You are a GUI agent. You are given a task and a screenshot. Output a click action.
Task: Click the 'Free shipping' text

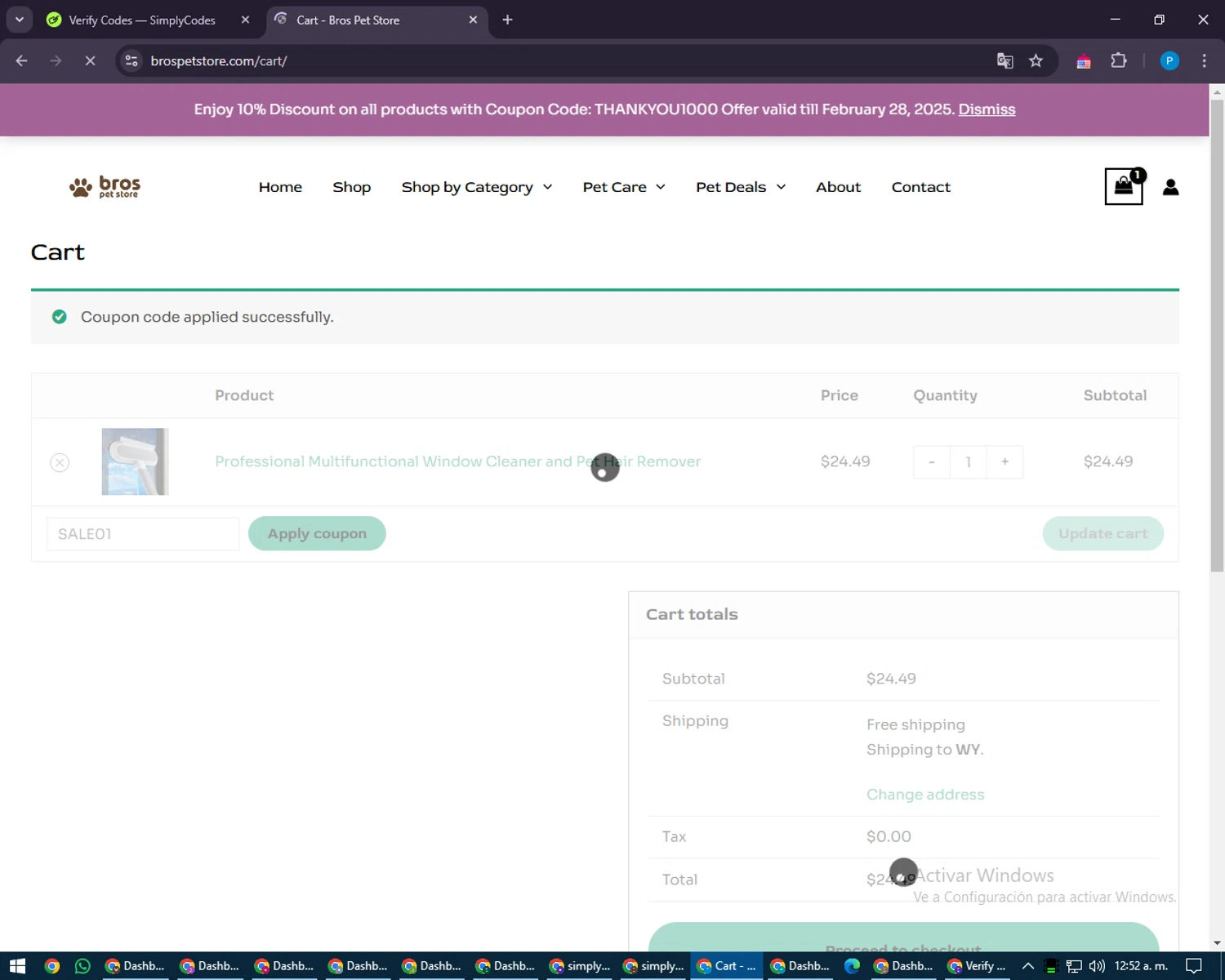point(915,725)
